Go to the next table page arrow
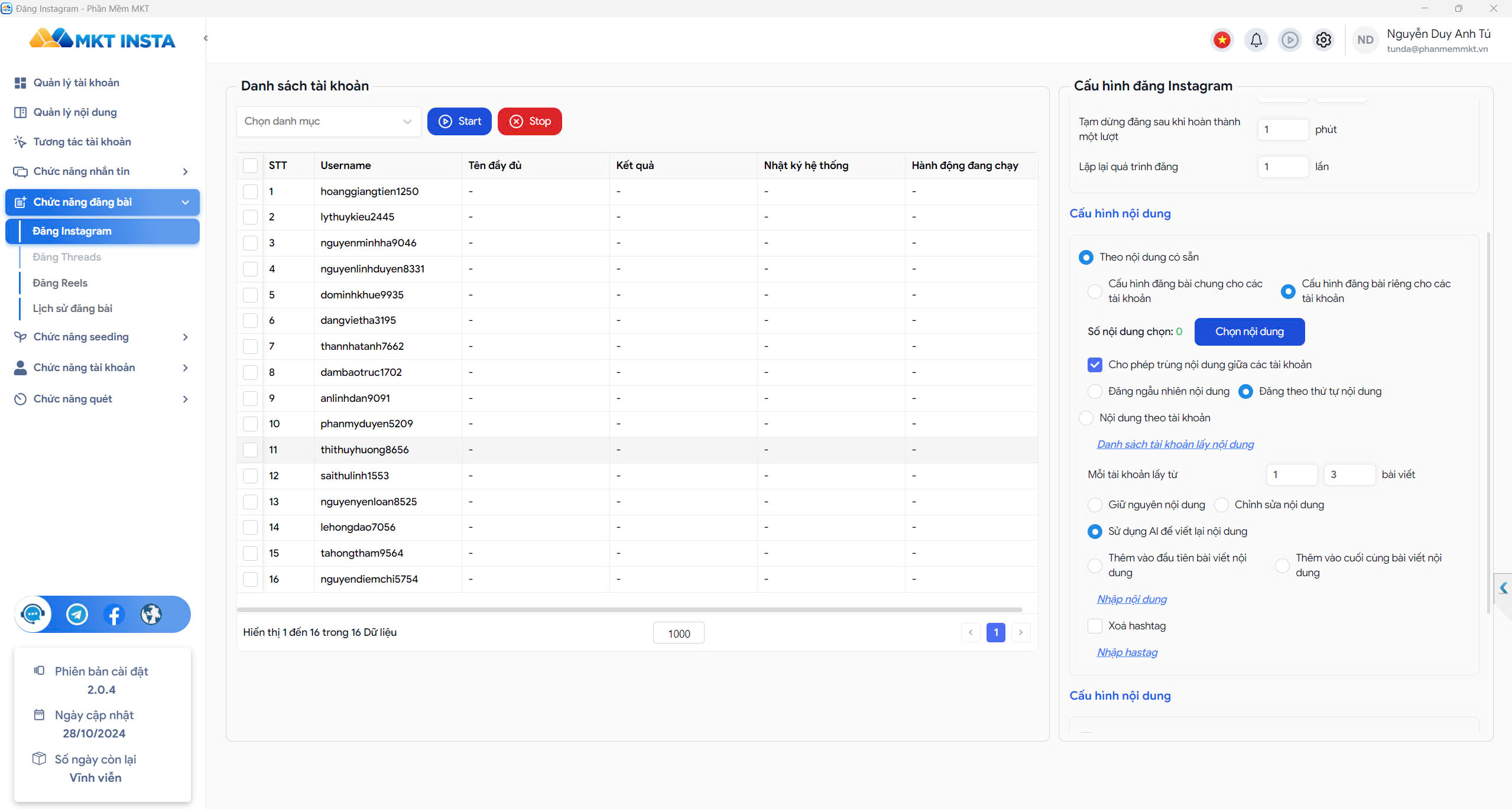 (1021, 632)
